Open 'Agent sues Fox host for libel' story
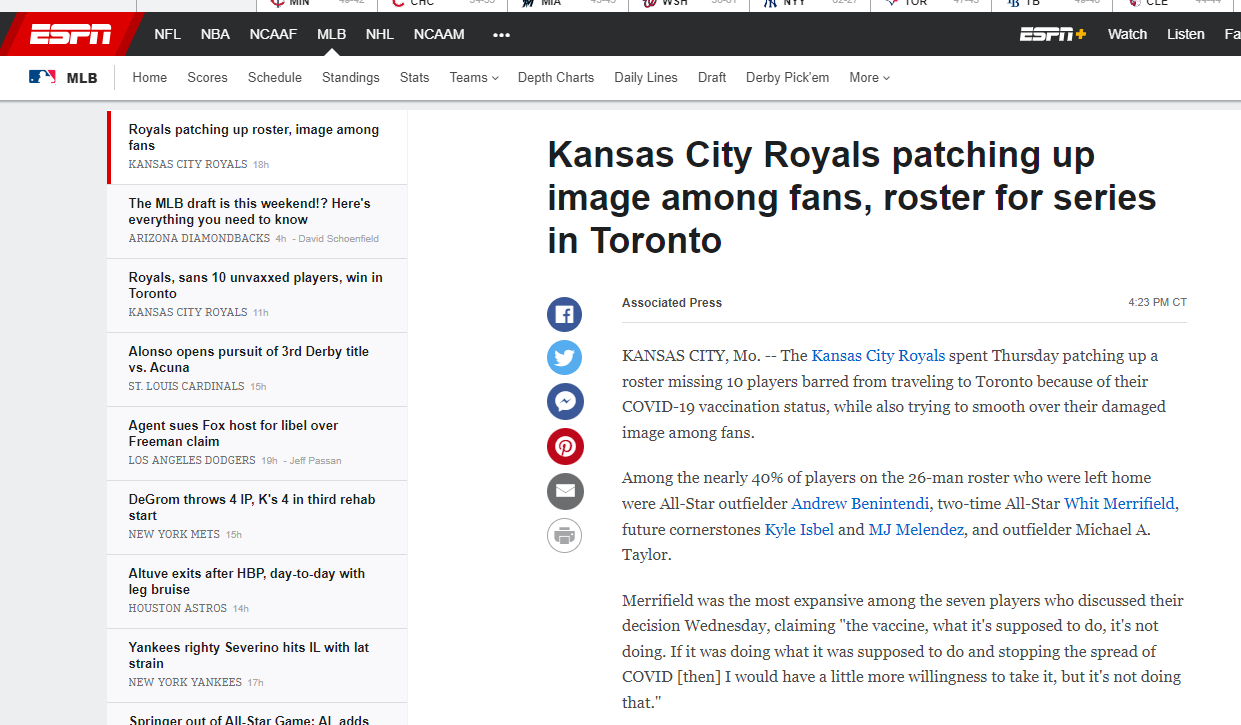 pos(233,434)
